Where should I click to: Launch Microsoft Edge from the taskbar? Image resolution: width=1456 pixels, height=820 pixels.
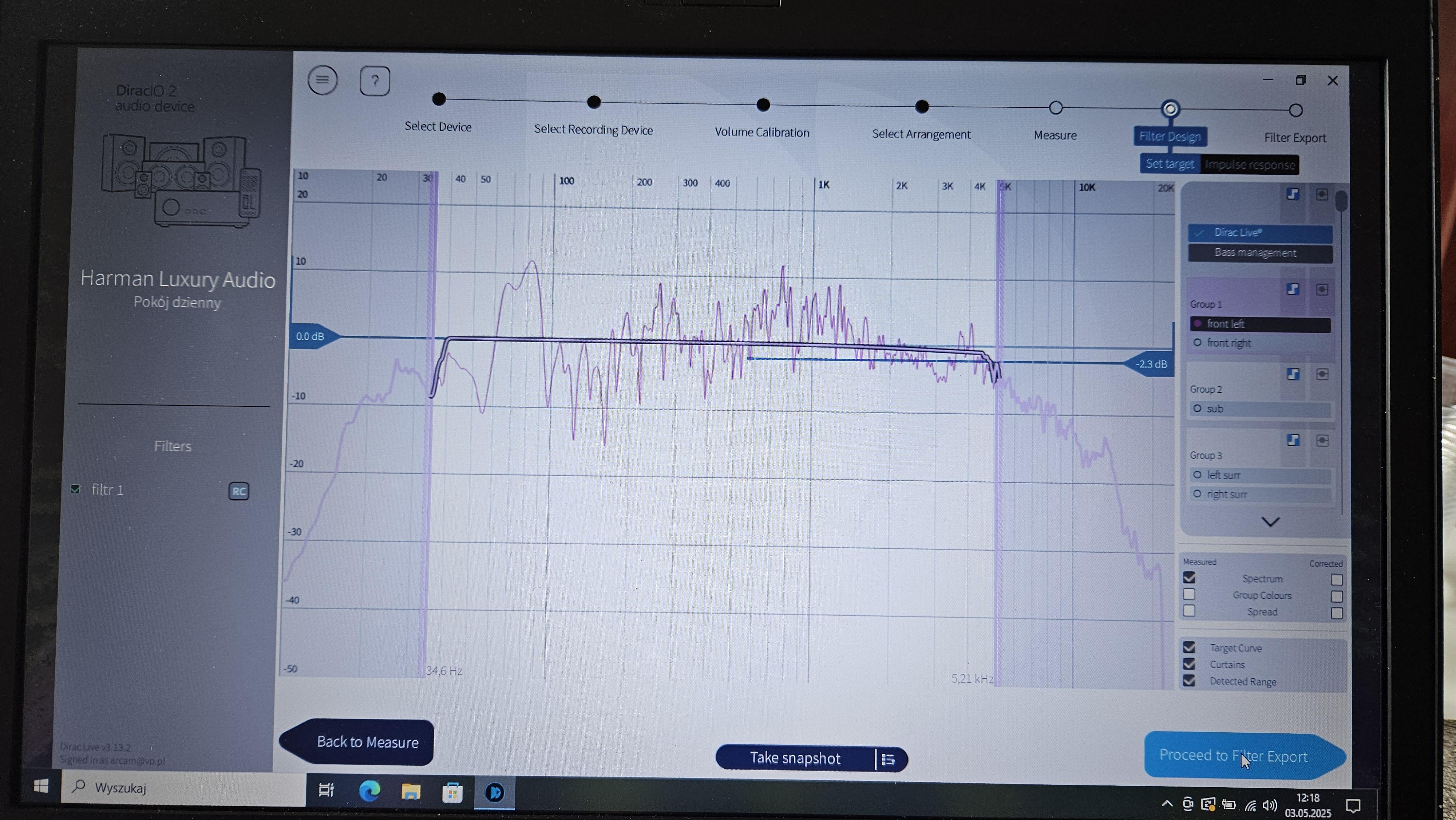pos(369,791)
